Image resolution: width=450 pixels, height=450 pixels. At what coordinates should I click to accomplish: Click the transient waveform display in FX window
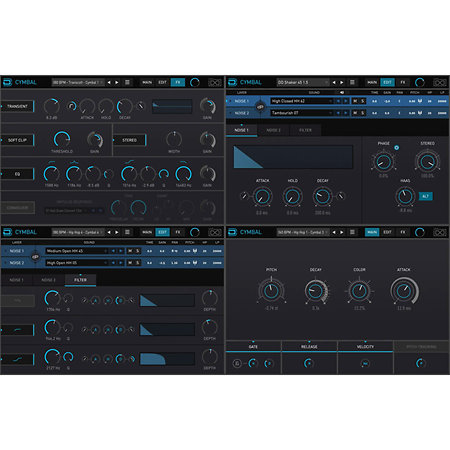172,106
